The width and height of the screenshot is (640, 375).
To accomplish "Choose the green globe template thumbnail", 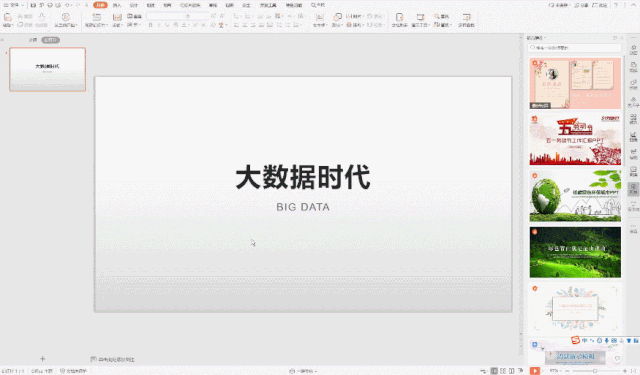I will 575,196.
